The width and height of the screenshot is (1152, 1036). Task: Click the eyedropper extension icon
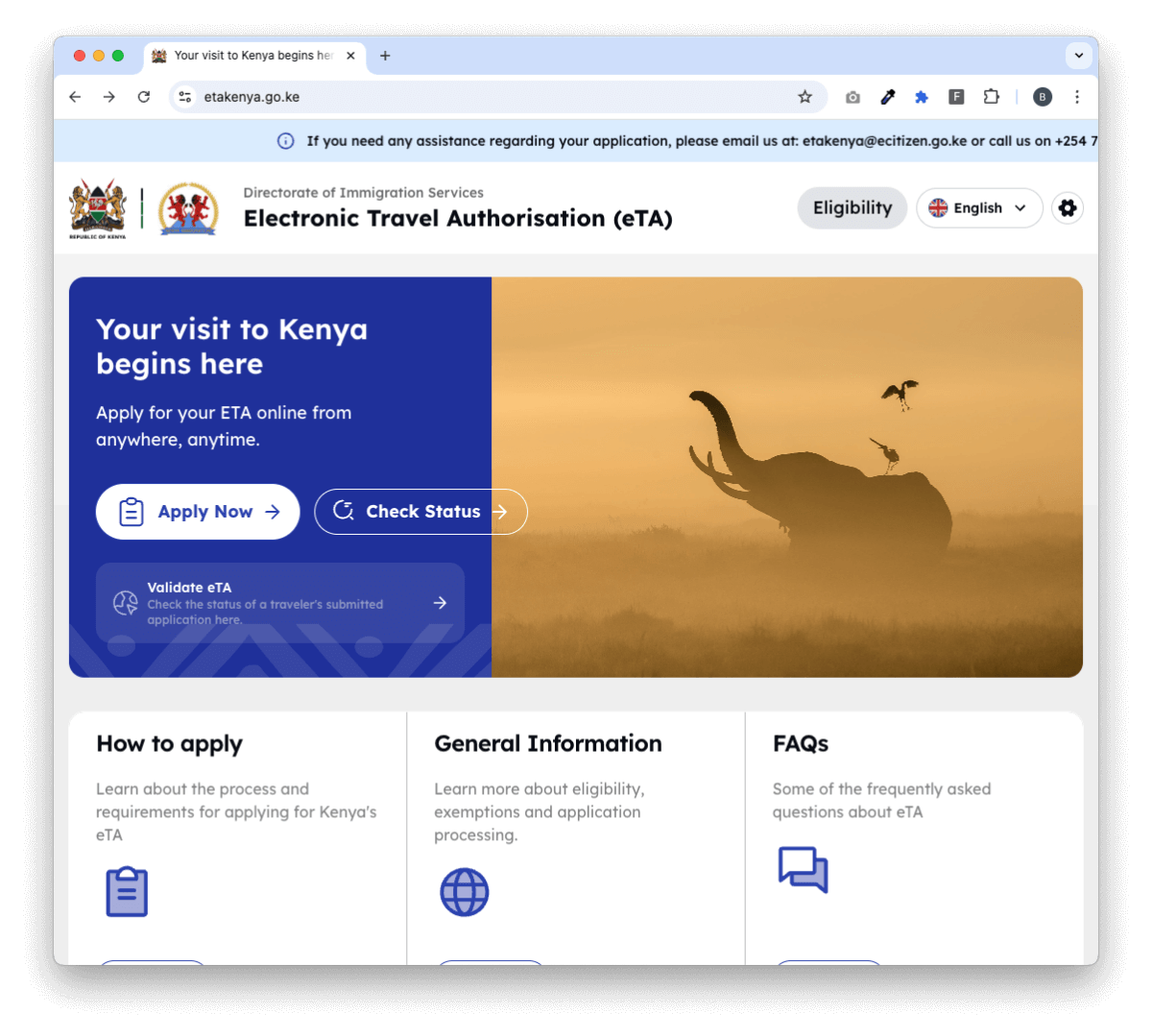click(888, 97)
